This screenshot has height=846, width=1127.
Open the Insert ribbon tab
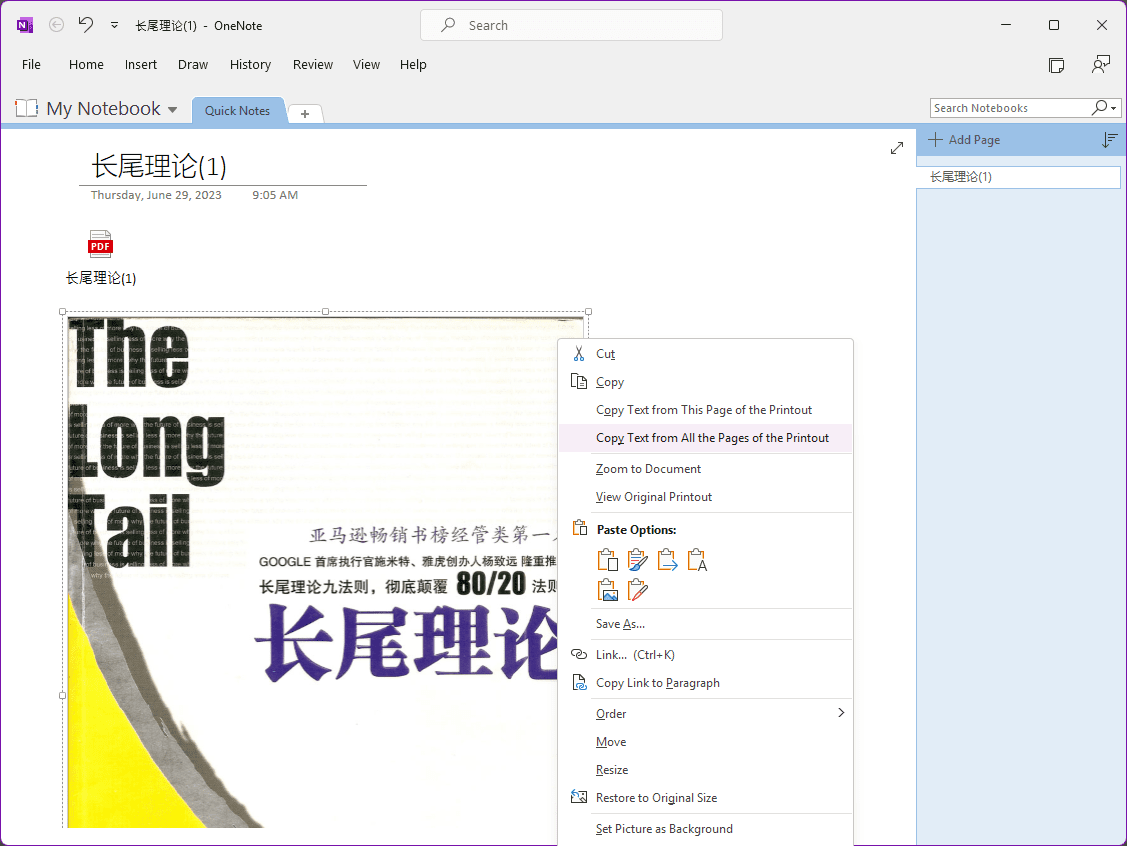tap(141, 64)
